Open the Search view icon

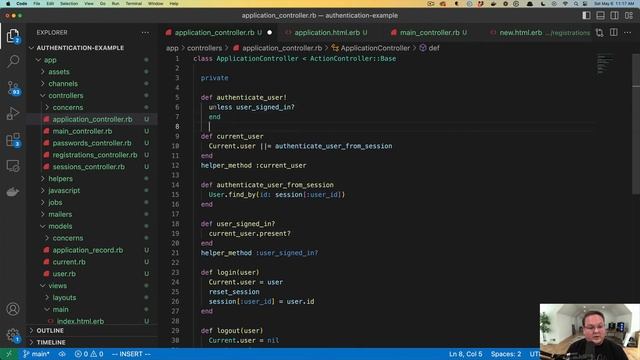(13, 61)
